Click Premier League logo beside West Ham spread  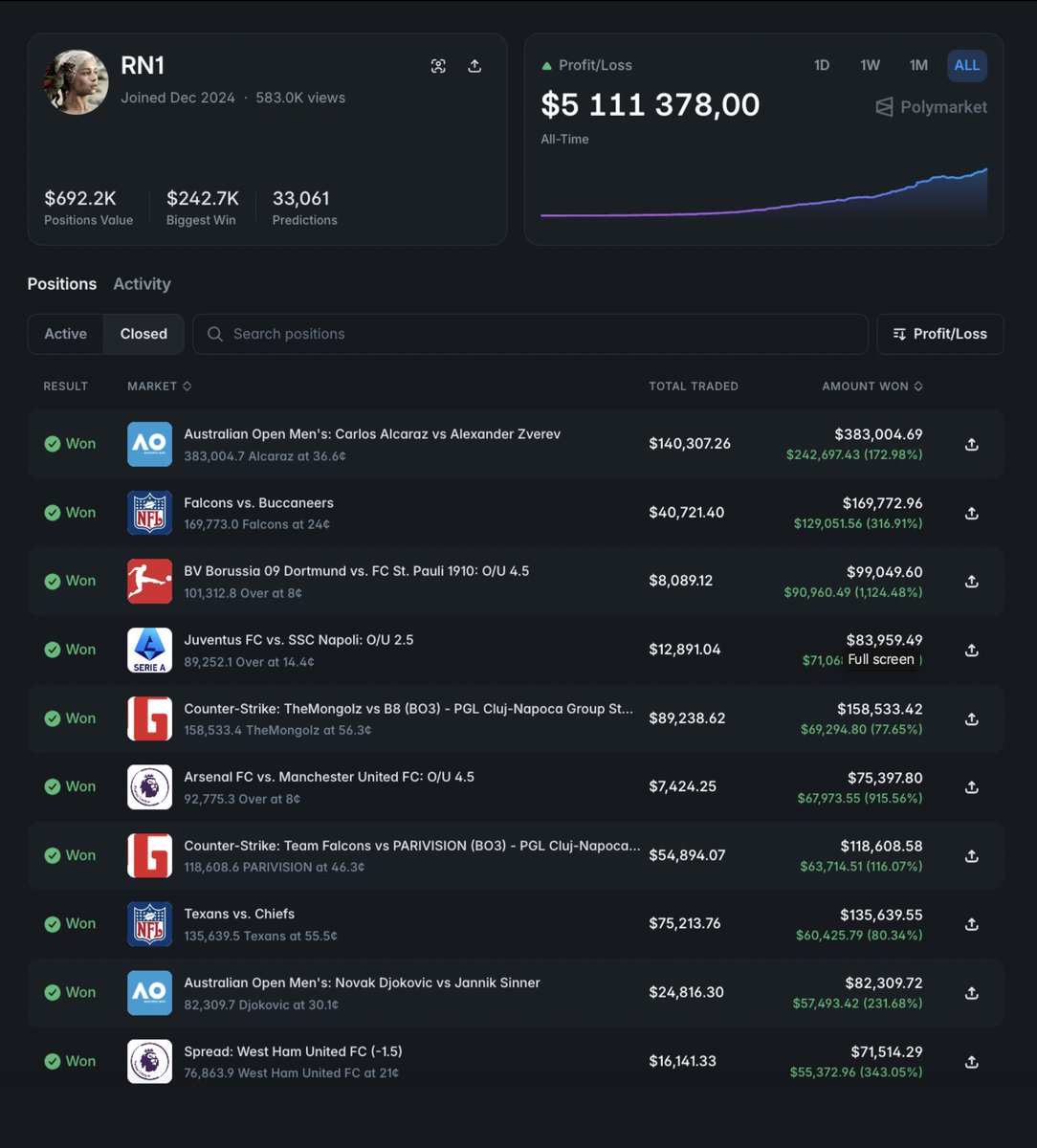(x=150, y=1061)
